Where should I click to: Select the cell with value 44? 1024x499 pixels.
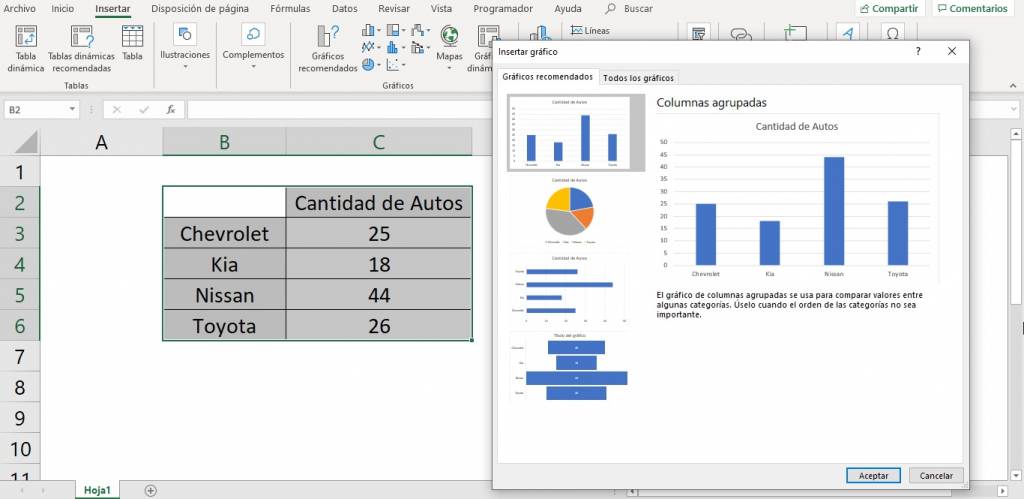tap(379, 295)
